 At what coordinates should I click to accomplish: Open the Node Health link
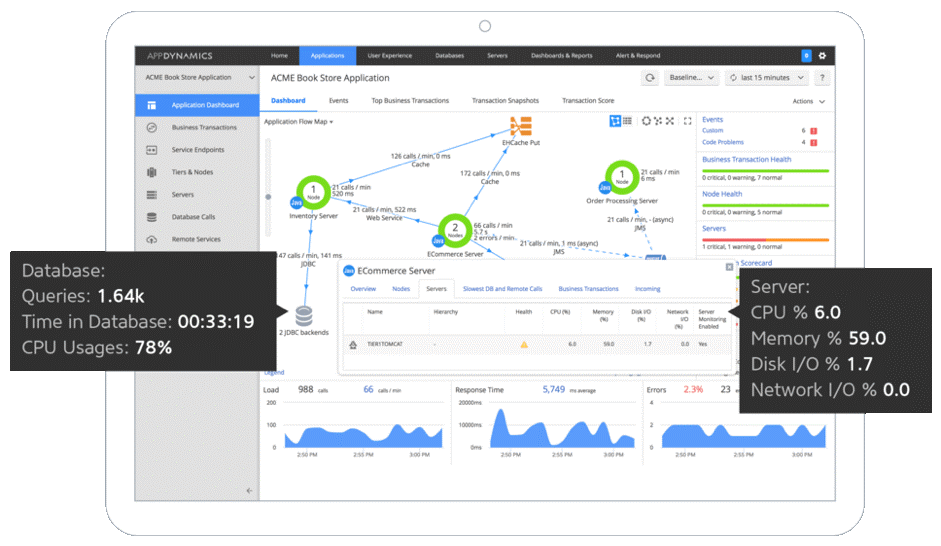pos(722,194)
